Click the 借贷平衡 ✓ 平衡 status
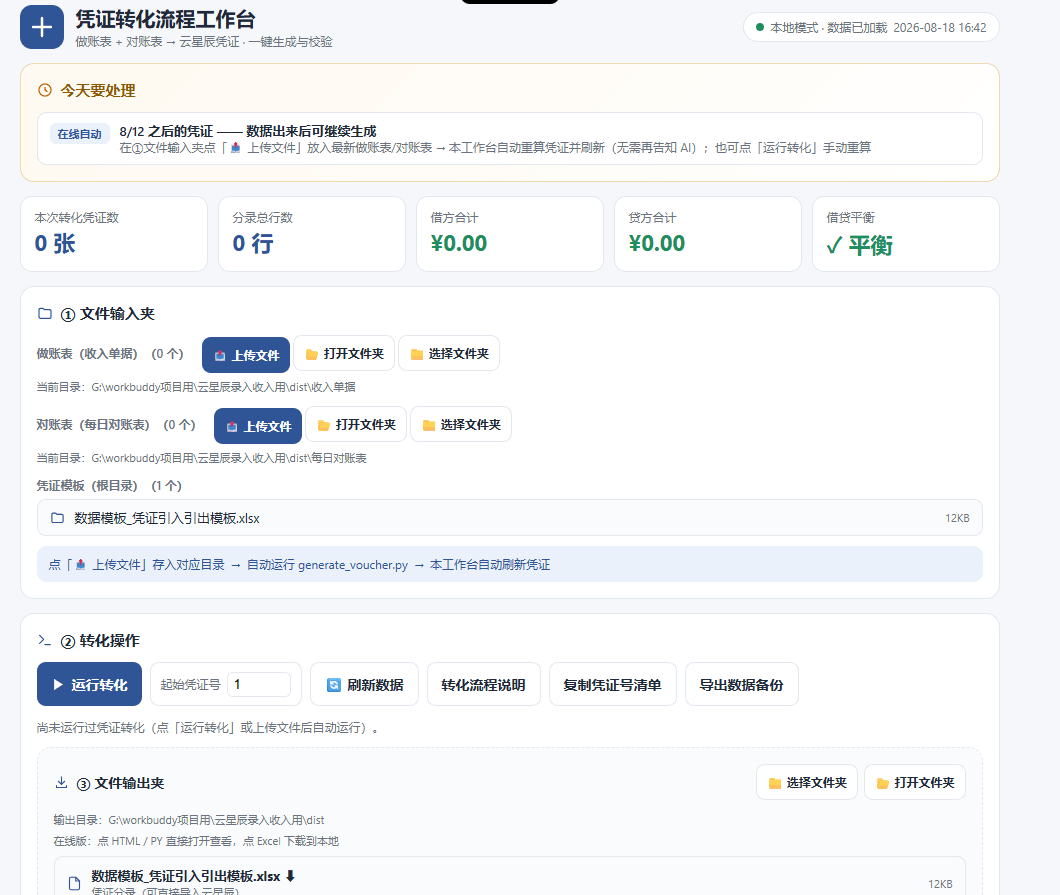 pos(860,245)
